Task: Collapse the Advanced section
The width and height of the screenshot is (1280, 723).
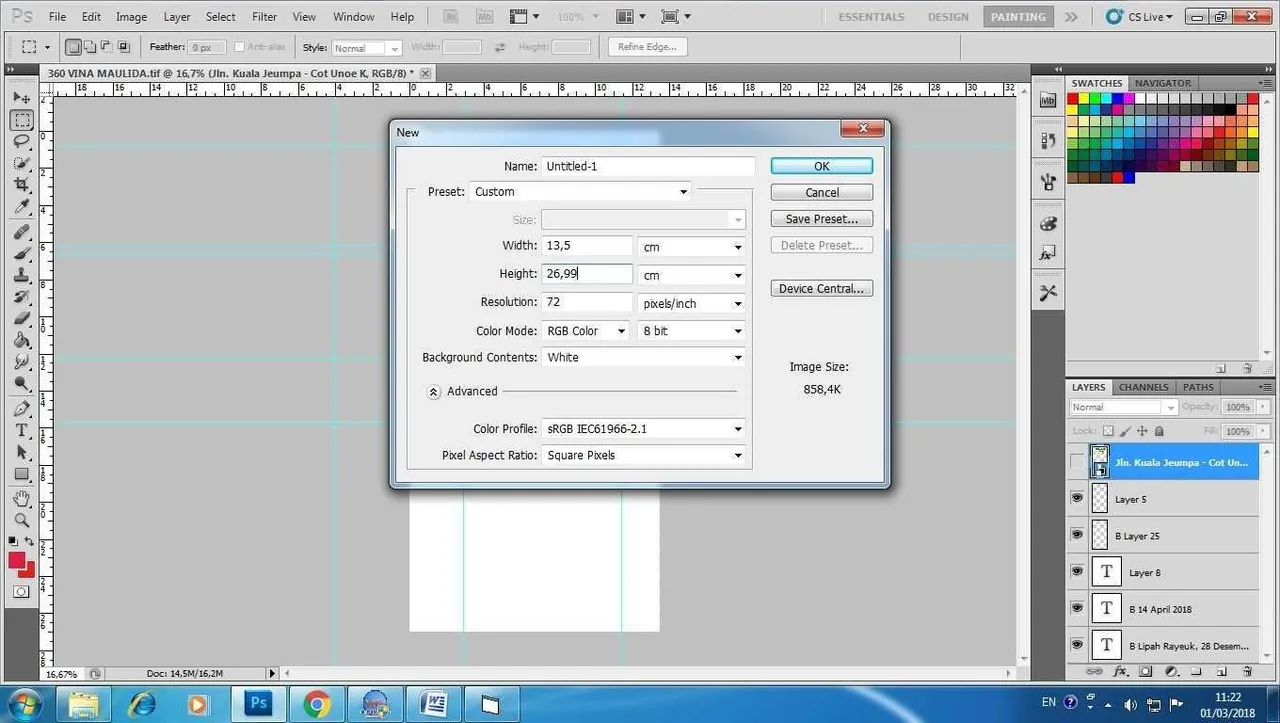Action: [x=434, y=392]
